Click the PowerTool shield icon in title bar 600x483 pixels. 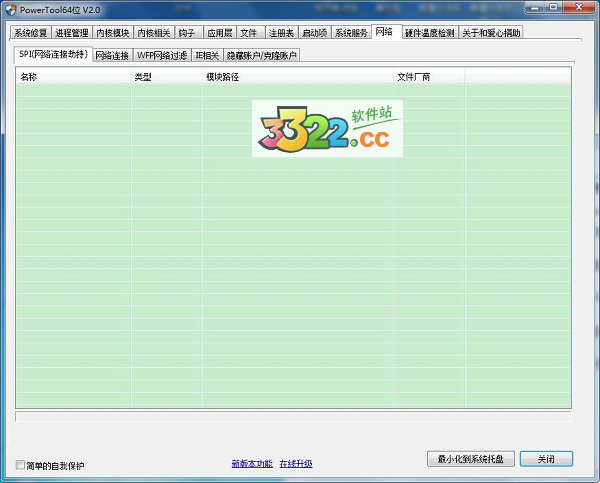pos(11,10)
